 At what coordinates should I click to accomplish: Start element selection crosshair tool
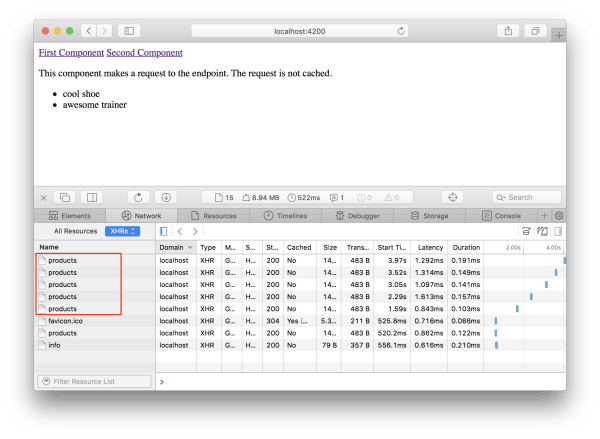(453, 197)
